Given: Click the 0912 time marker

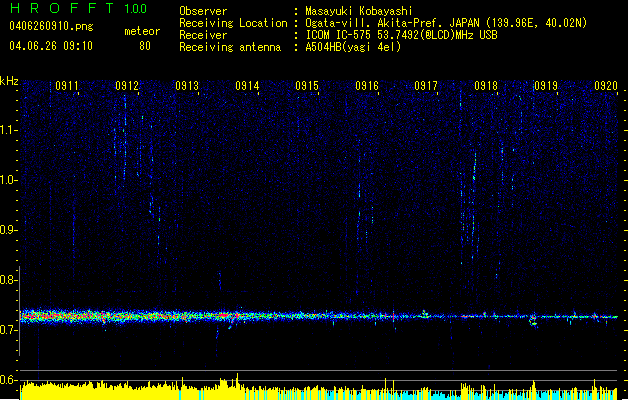Looking at the screenshot, I should [x=127, y=86].
